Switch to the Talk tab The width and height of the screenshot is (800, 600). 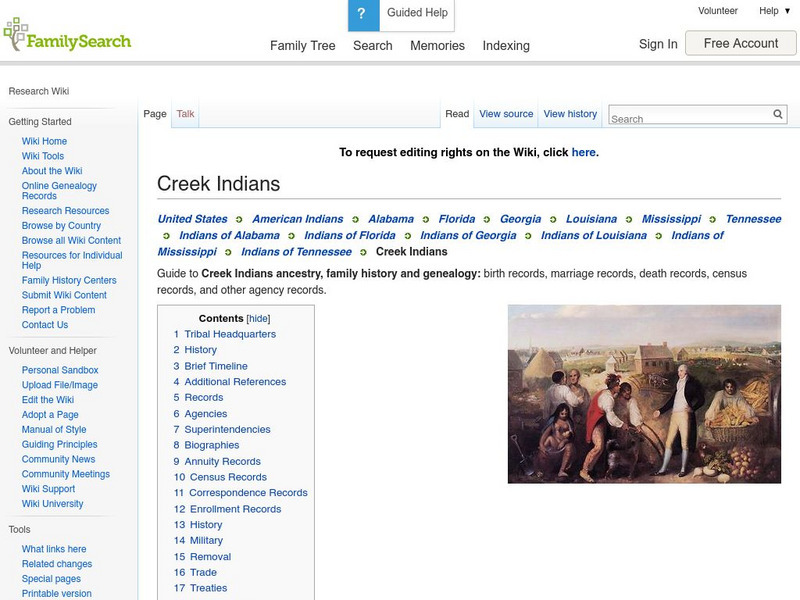tap(185, 113)
